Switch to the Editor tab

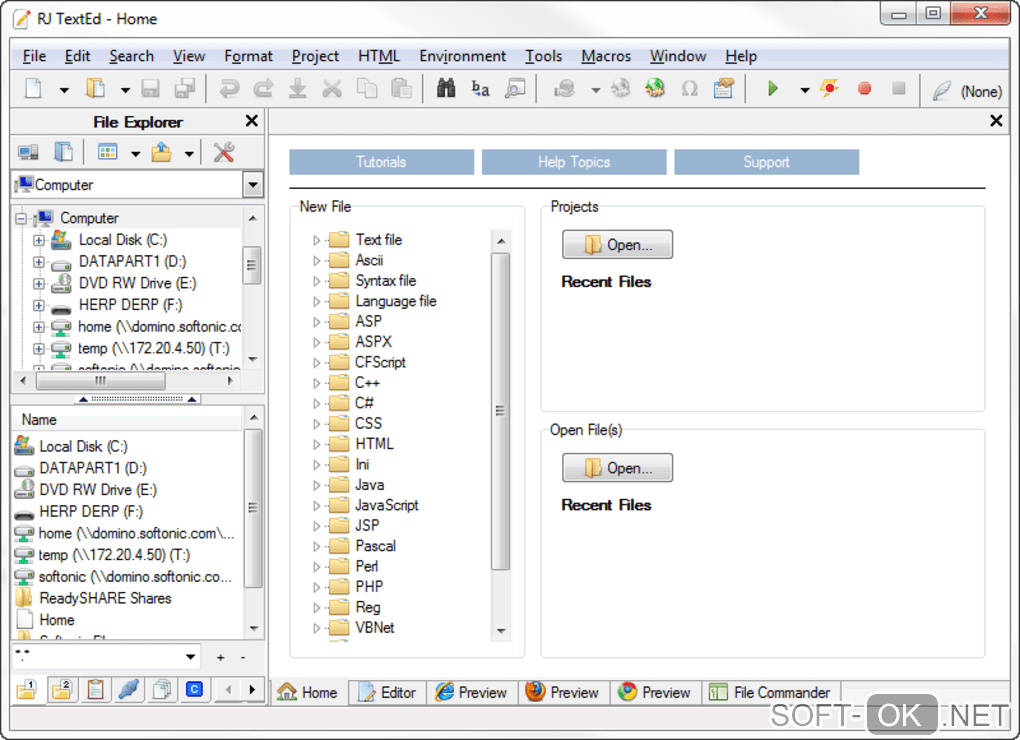(388, 693)
